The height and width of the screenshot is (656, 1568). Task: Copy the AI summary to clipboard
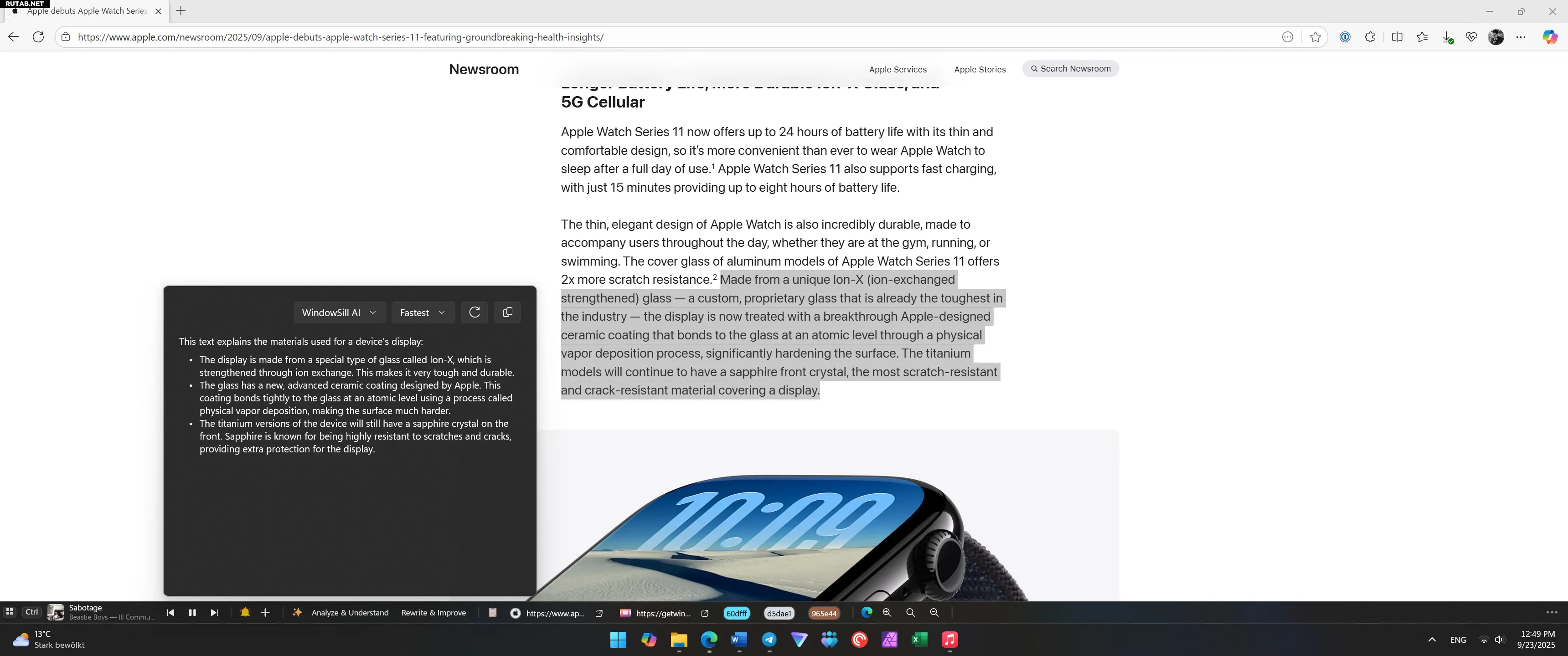click(507, 312)
